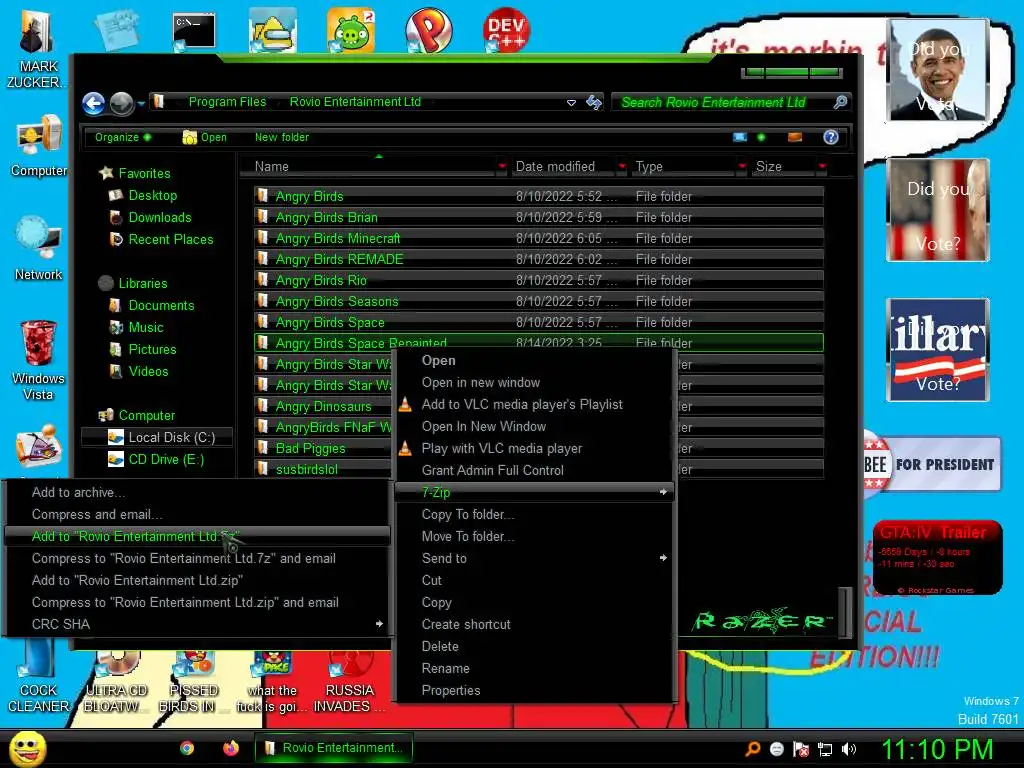Image resolution: width=1024 pixels, height=768 pixels.
Task: Open the Size column filter dropdown
Action: click(822, 167)
